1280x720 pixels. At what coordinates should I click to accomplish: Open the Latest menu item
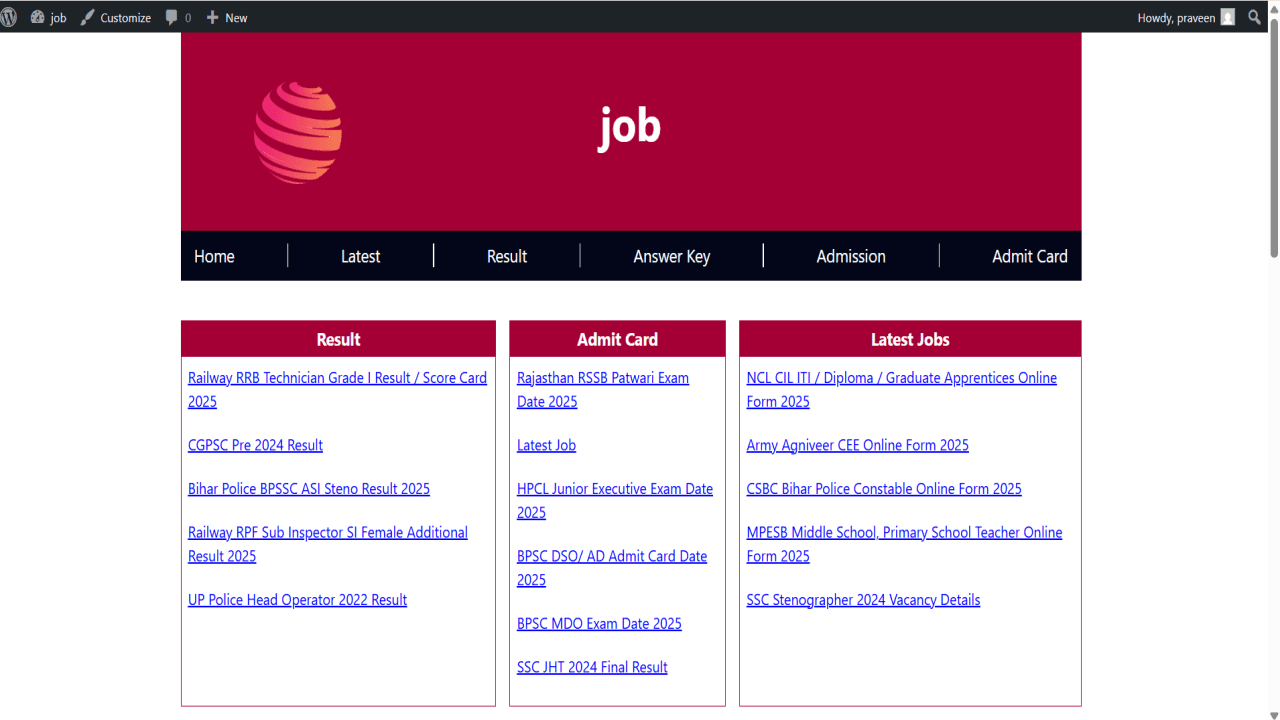pos(360,256)
